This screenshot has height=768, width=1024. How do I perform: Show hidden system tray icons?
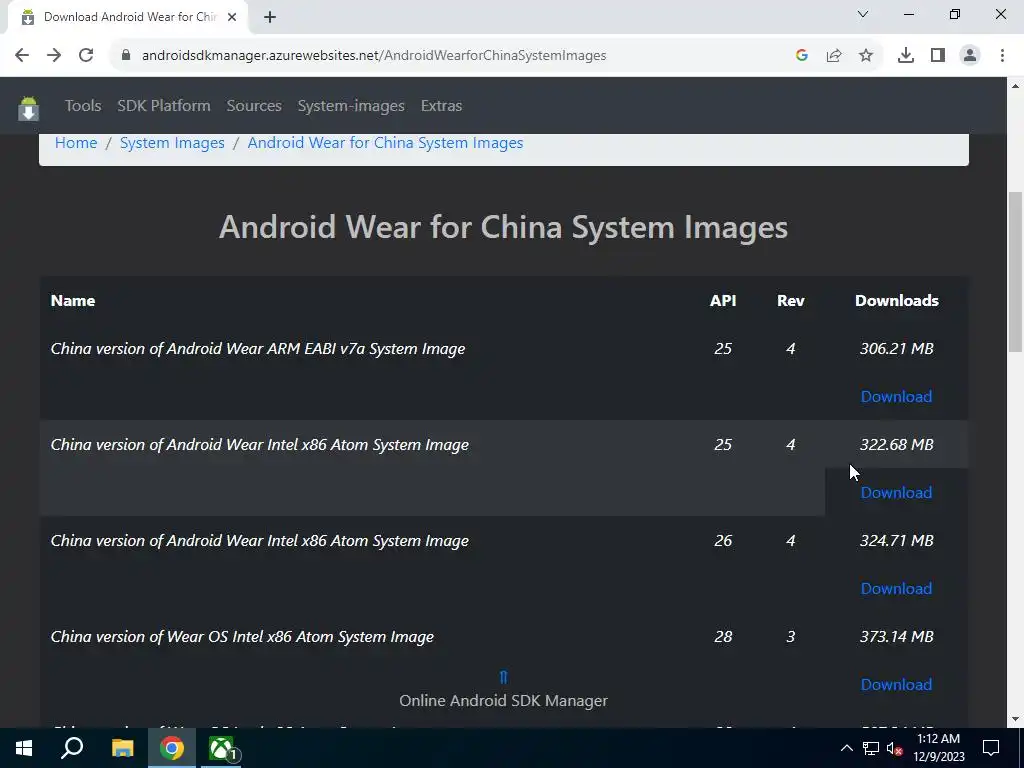pos(846,748)
